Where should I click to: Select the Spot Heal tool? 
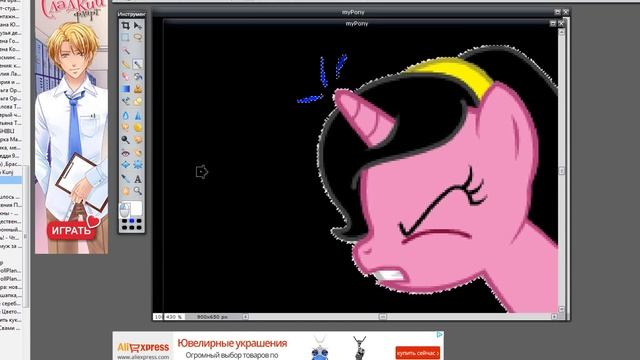138,153
